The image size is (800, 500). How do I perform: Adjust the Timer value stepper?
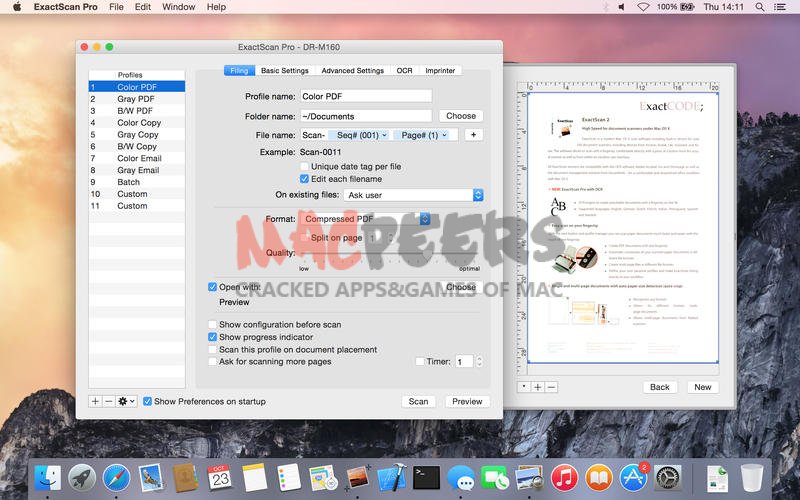point(479,361)
